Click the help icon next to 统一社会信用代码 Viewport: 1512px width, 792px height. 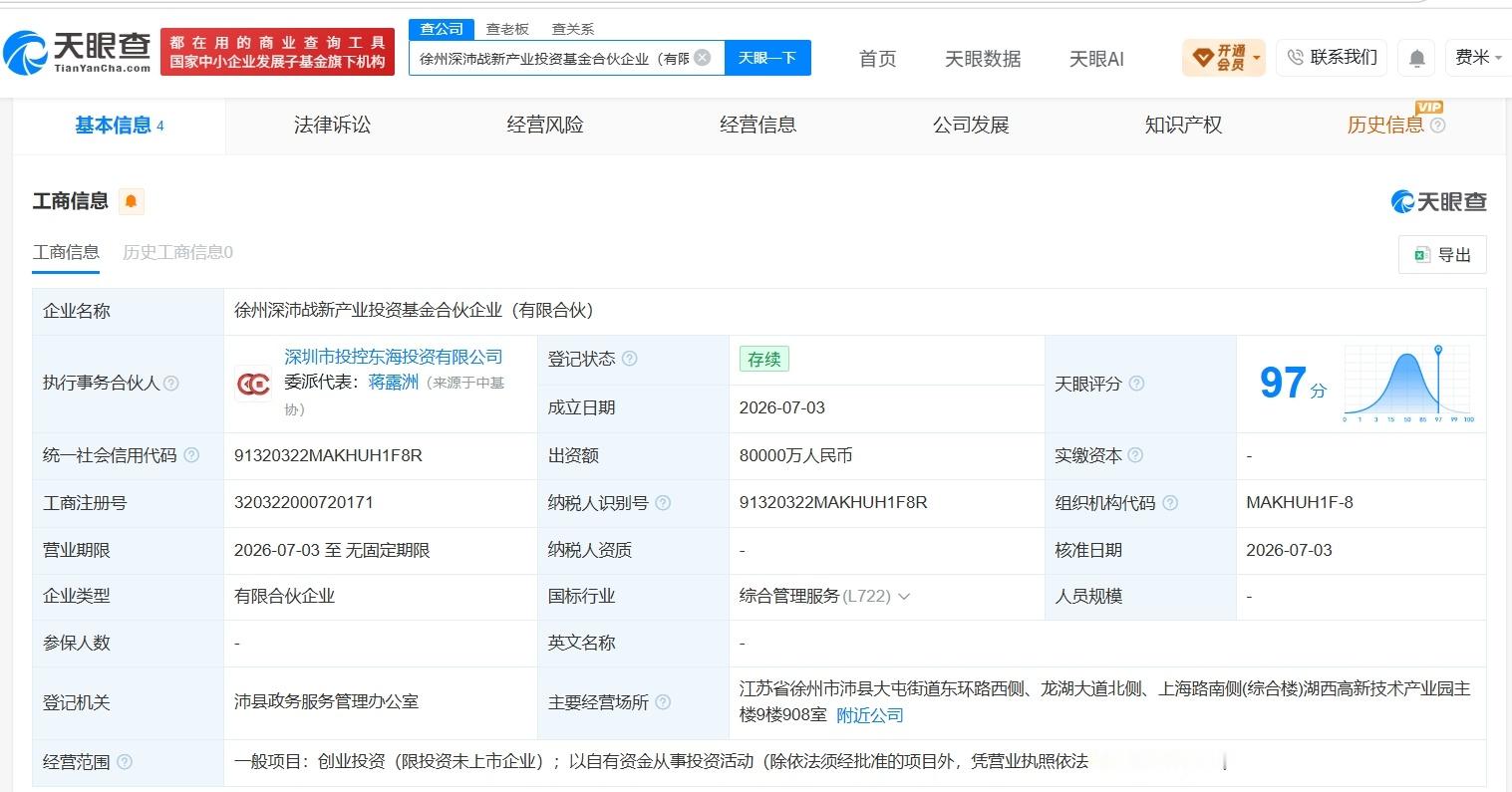pyautogui.click(x=191, y=455)
